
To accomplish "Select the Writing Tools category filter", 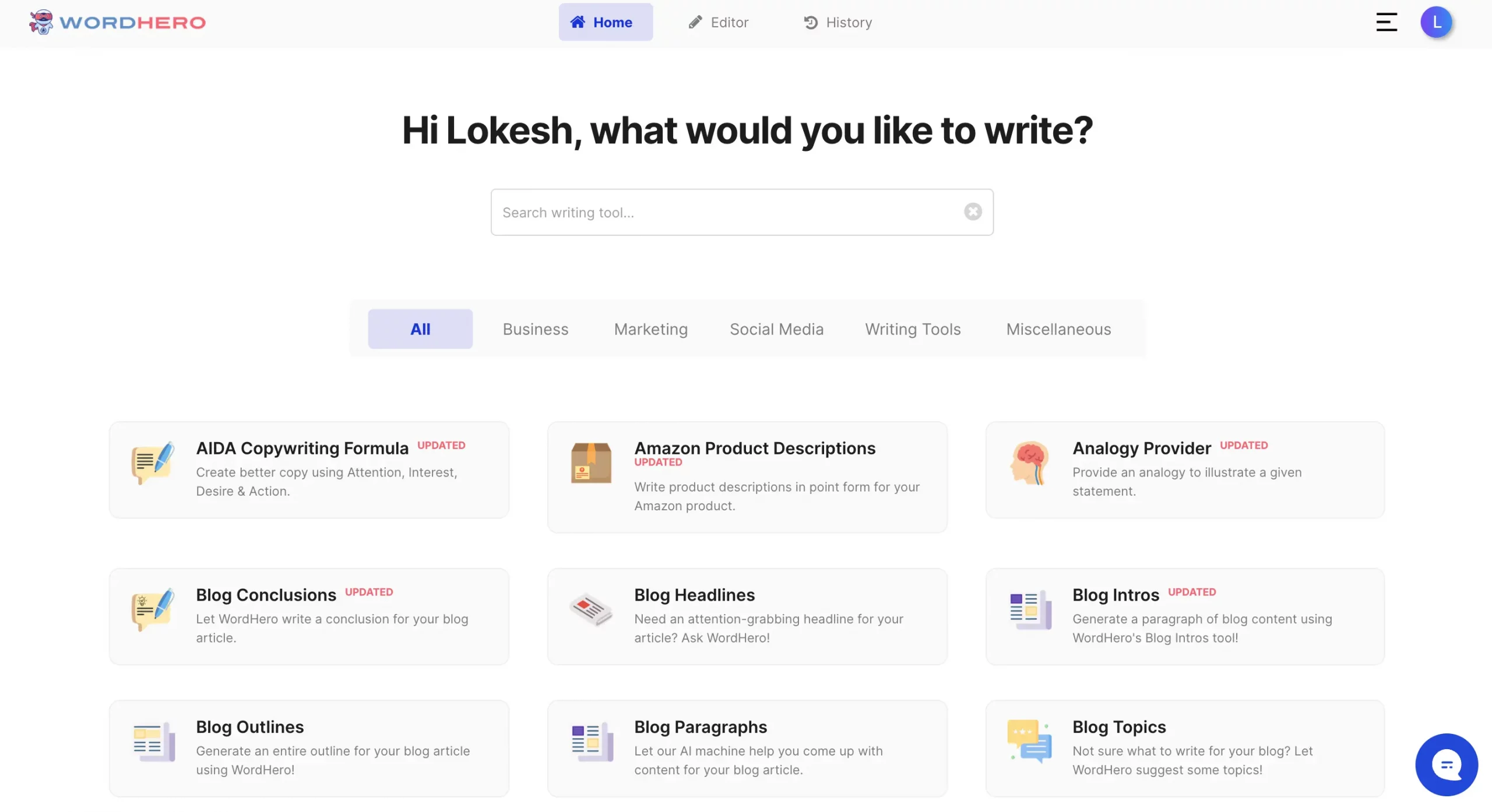I will [912, 329].
